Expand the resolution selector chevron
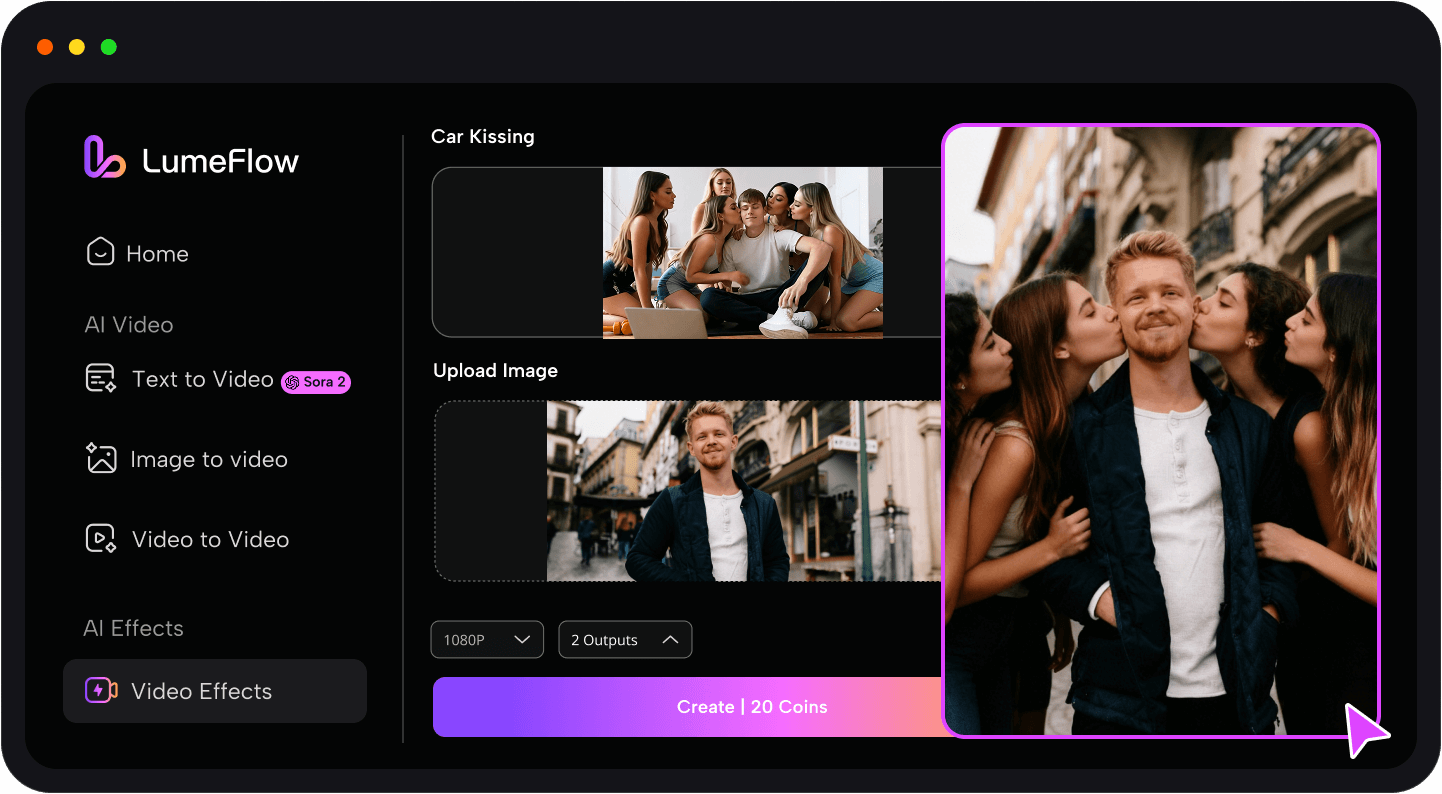Screen dimensions: 1442x794 (521, 639)
